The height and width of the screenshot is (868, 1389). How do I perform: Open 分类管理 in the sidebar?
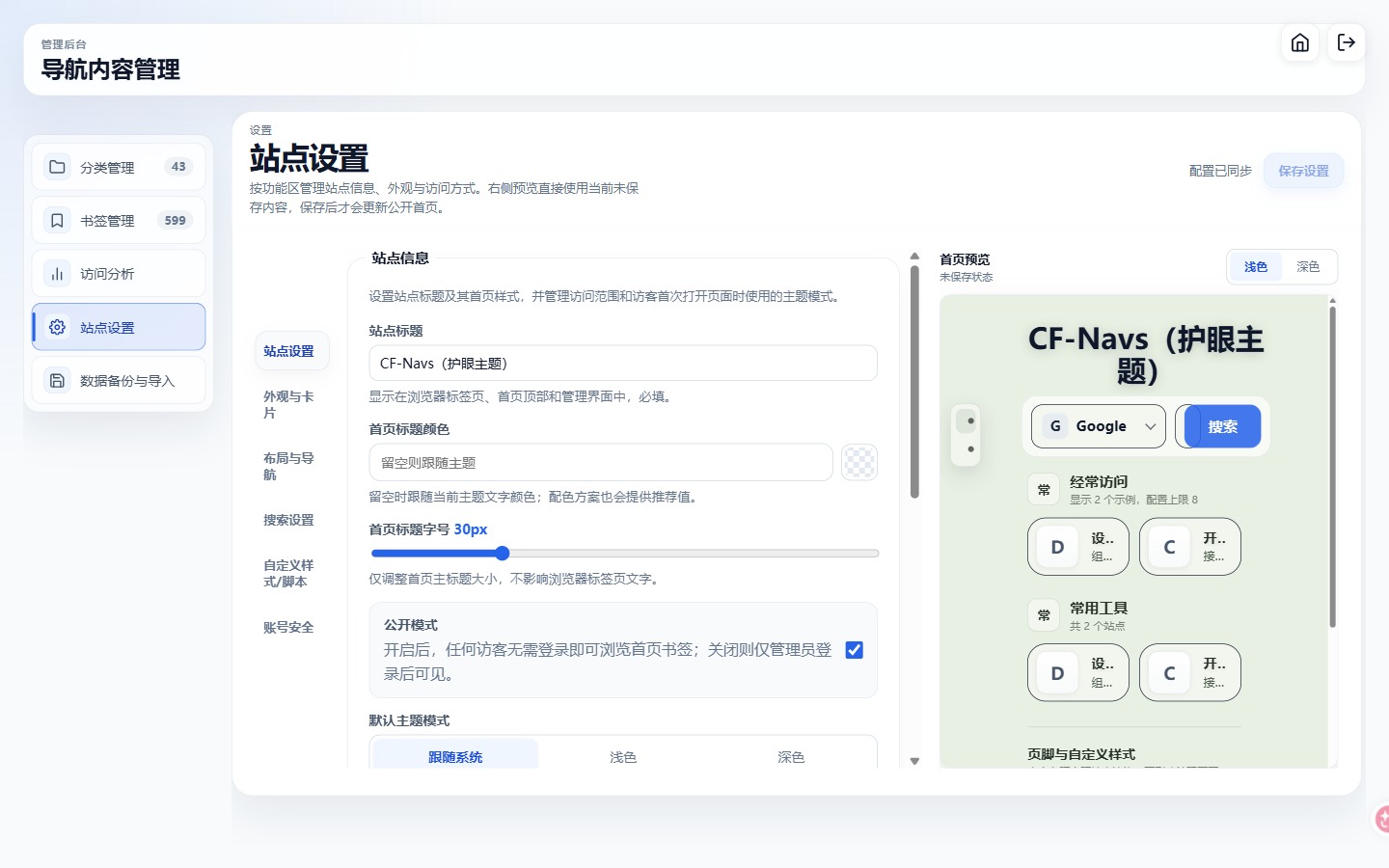119,167
